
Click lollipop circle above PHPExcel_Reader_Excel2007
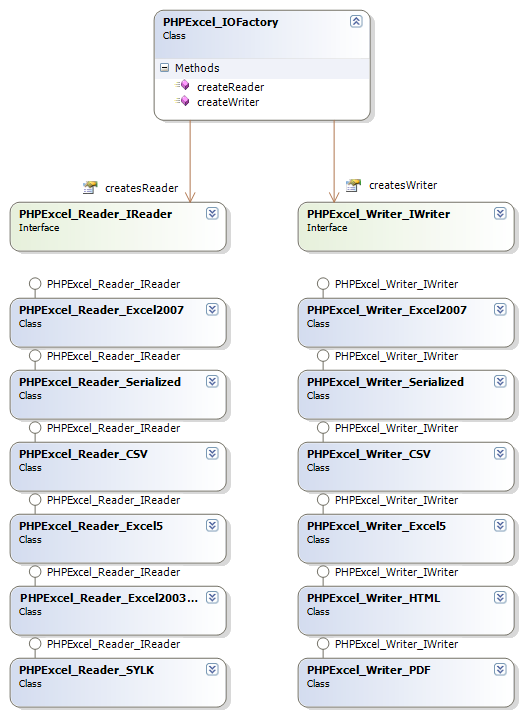point(35,284)
